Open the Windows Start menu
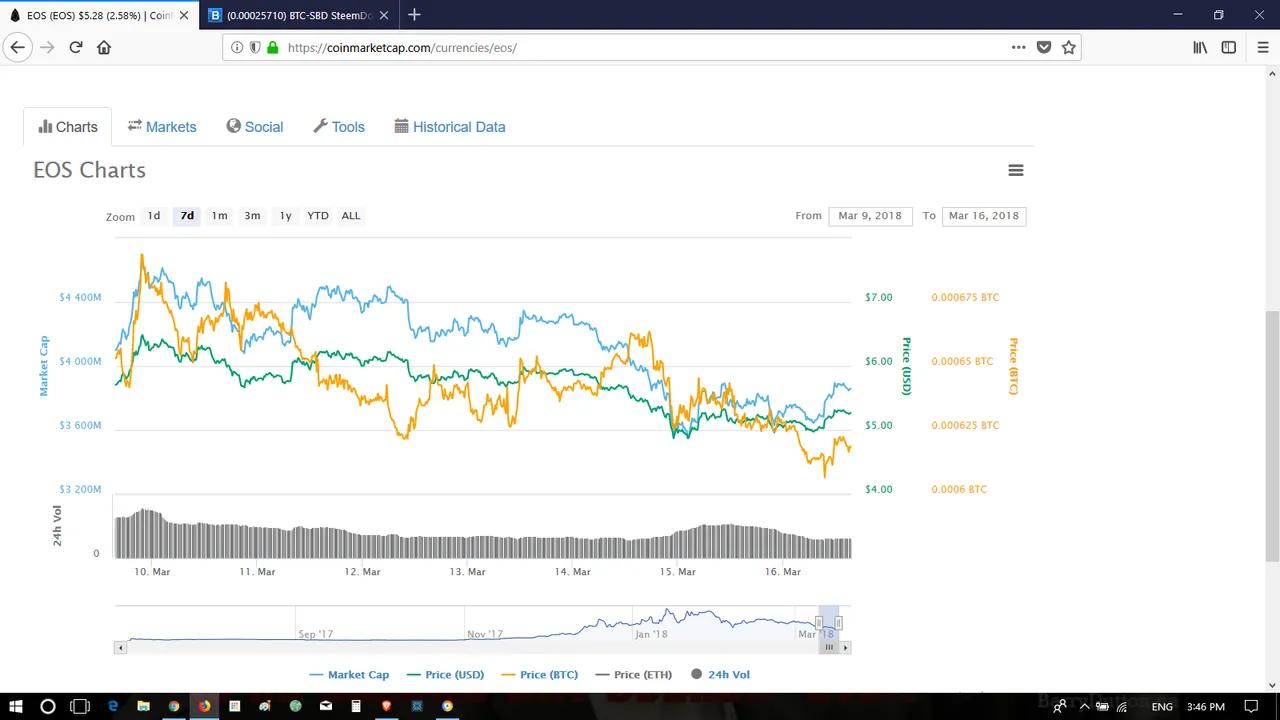Image resolution: width=1280 pixels, height=720 pixels. 16,706
